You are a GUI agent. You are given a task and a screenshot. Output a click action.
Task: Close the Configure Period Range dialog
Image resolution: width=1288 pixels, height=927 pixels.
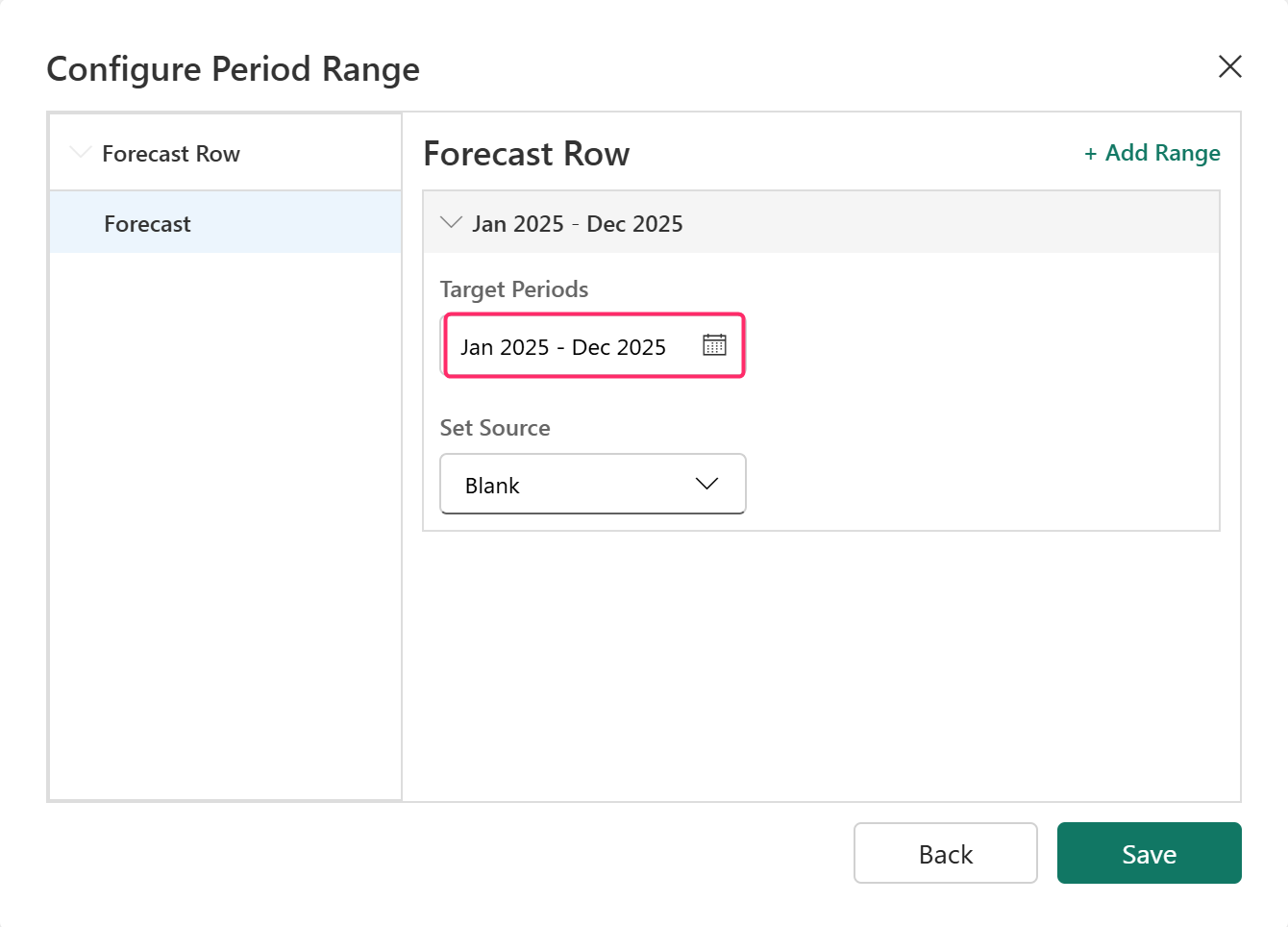click(x=1229, y=66)
